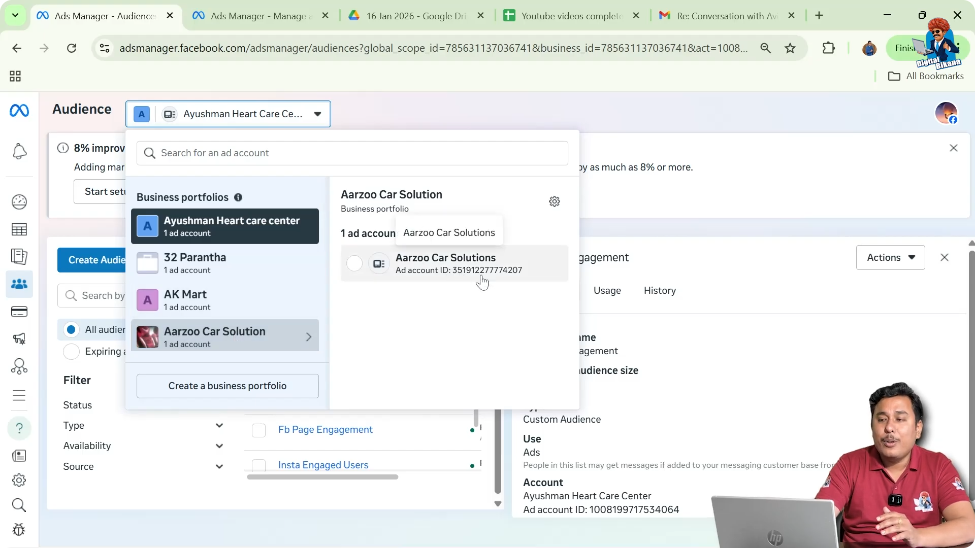Go back with browser back arrow
Viewport: 976px width, 548px height.
(17, 48)
